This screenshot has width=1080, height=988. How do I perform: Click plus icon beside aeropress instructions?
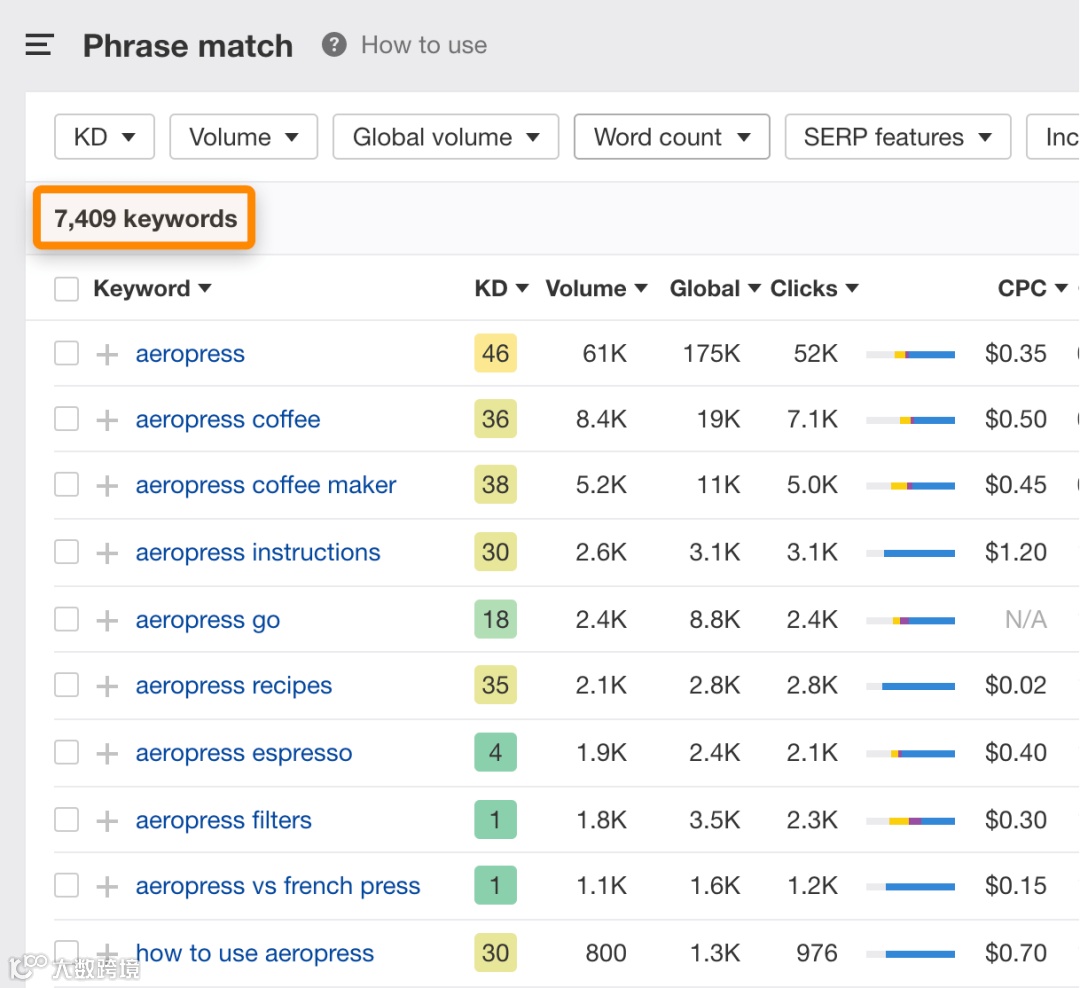point(107,553)
